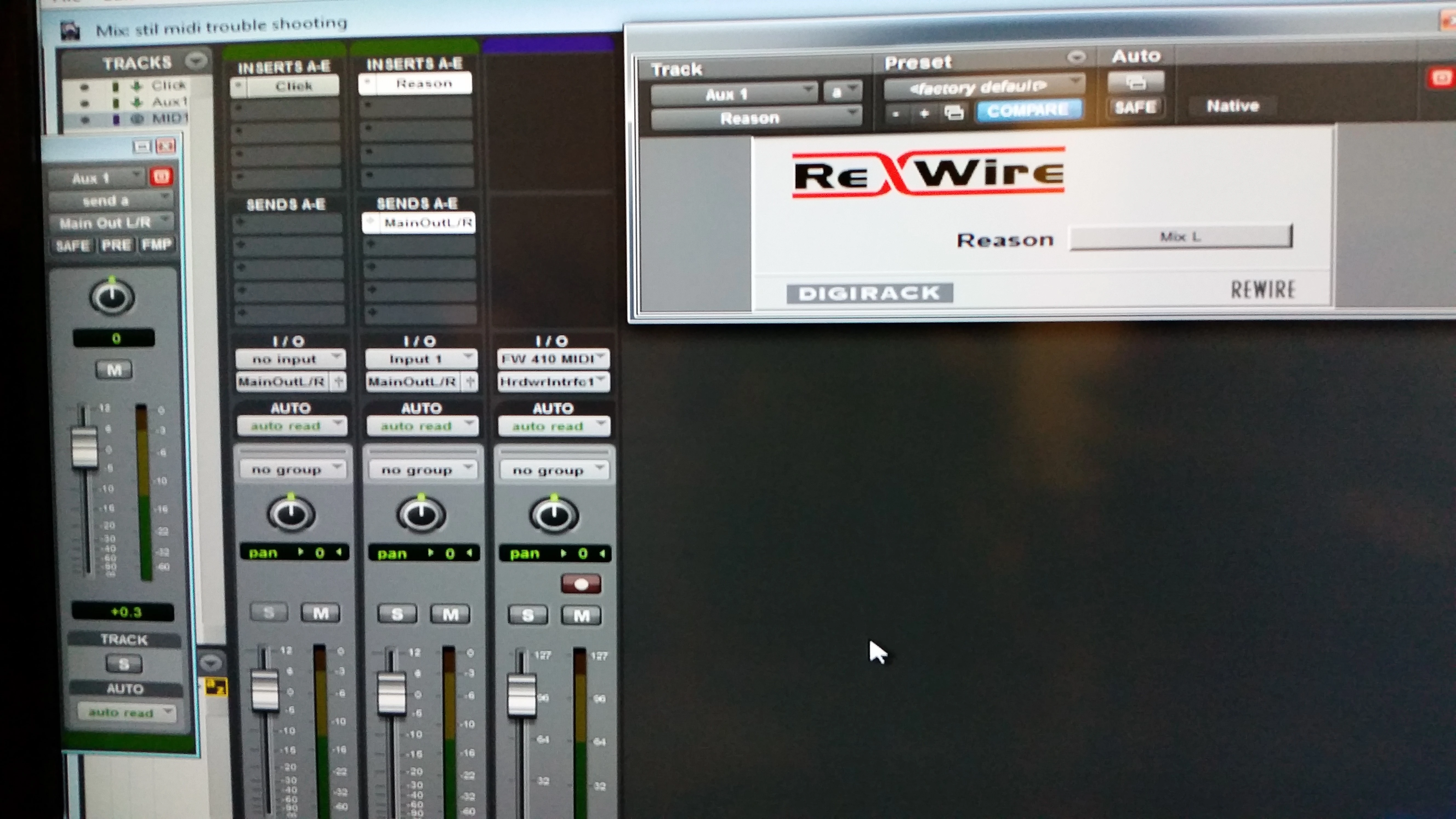This screenshot has width=1456, height=819.
Task: Click the Tracks list circular menu icon
Action: pyautogui.click(x=196, y=61)
